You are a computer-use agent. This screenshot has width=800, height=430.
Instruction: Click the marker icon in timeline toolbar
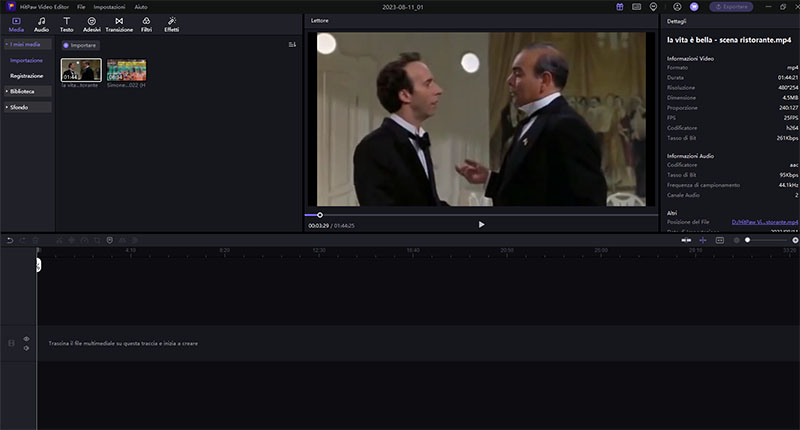[x=109, y=240]
